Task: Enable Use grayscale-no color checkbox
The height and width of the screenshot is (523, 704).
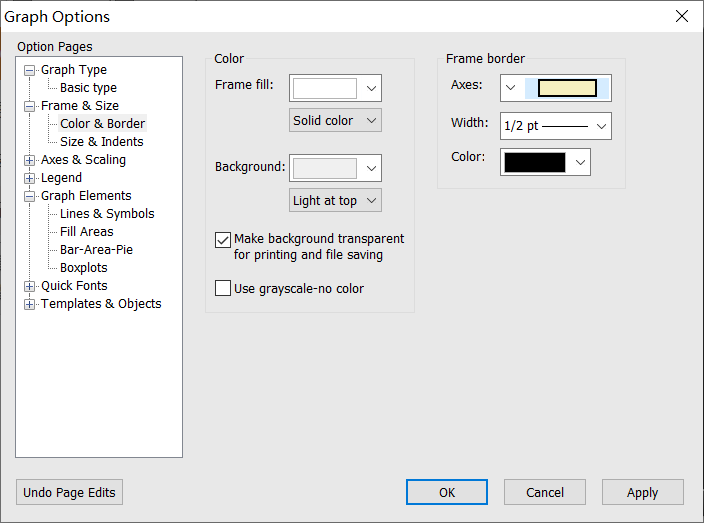Action: (223, 289)
